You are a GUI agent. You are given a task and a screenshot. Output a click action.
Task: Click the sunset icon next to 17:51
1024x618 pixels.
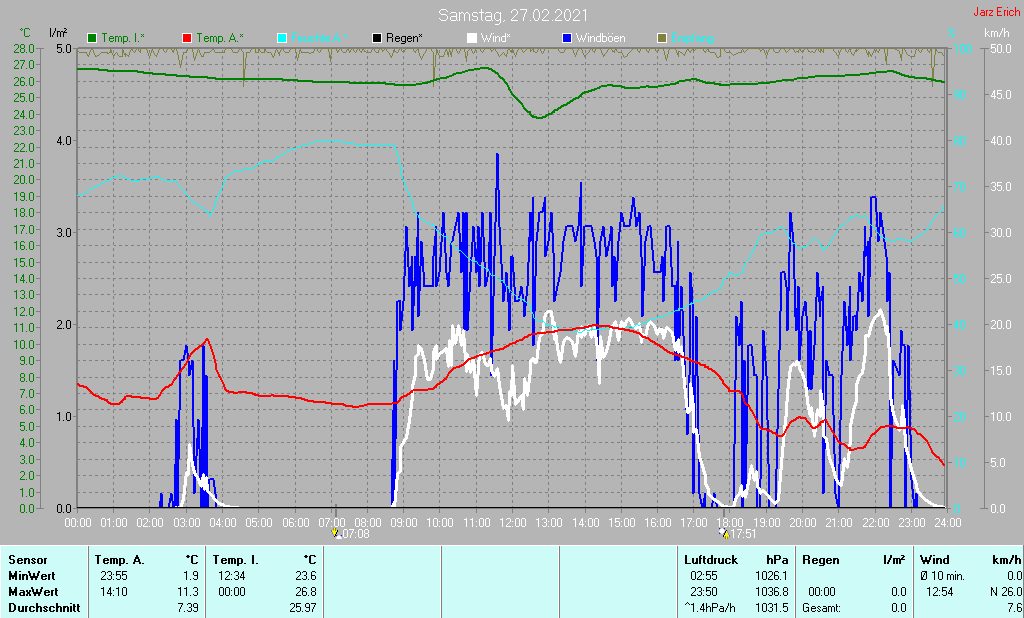tap(724, 534)
